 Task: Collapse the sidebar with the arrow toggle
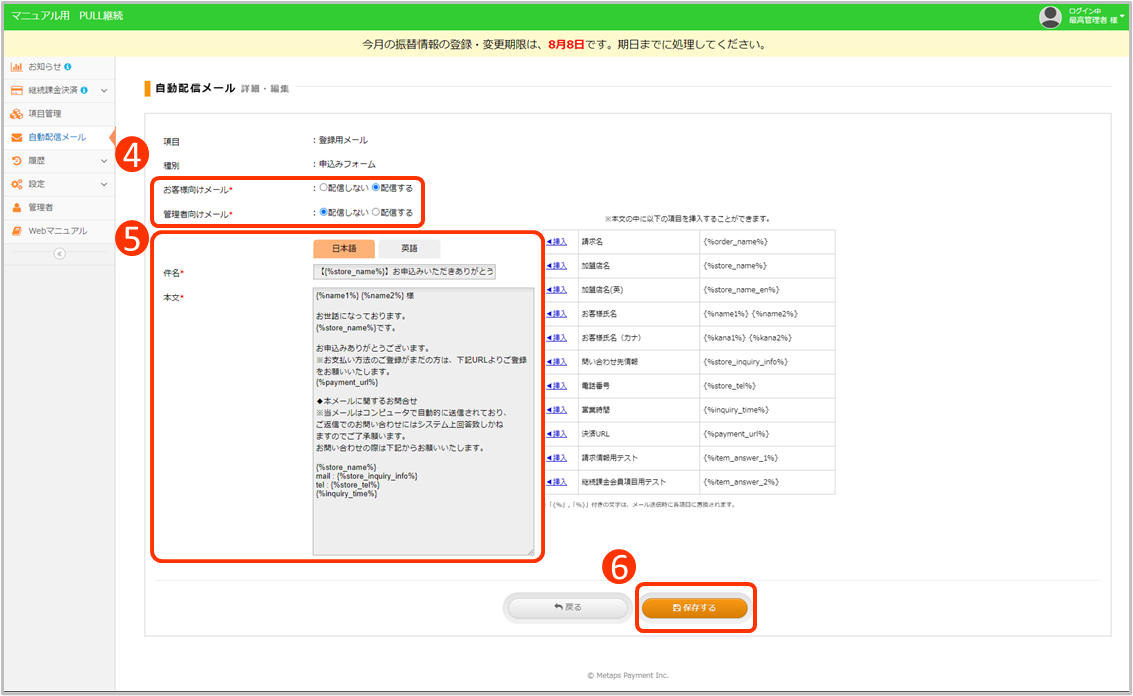pyautogui.click(x=58, y=254)
